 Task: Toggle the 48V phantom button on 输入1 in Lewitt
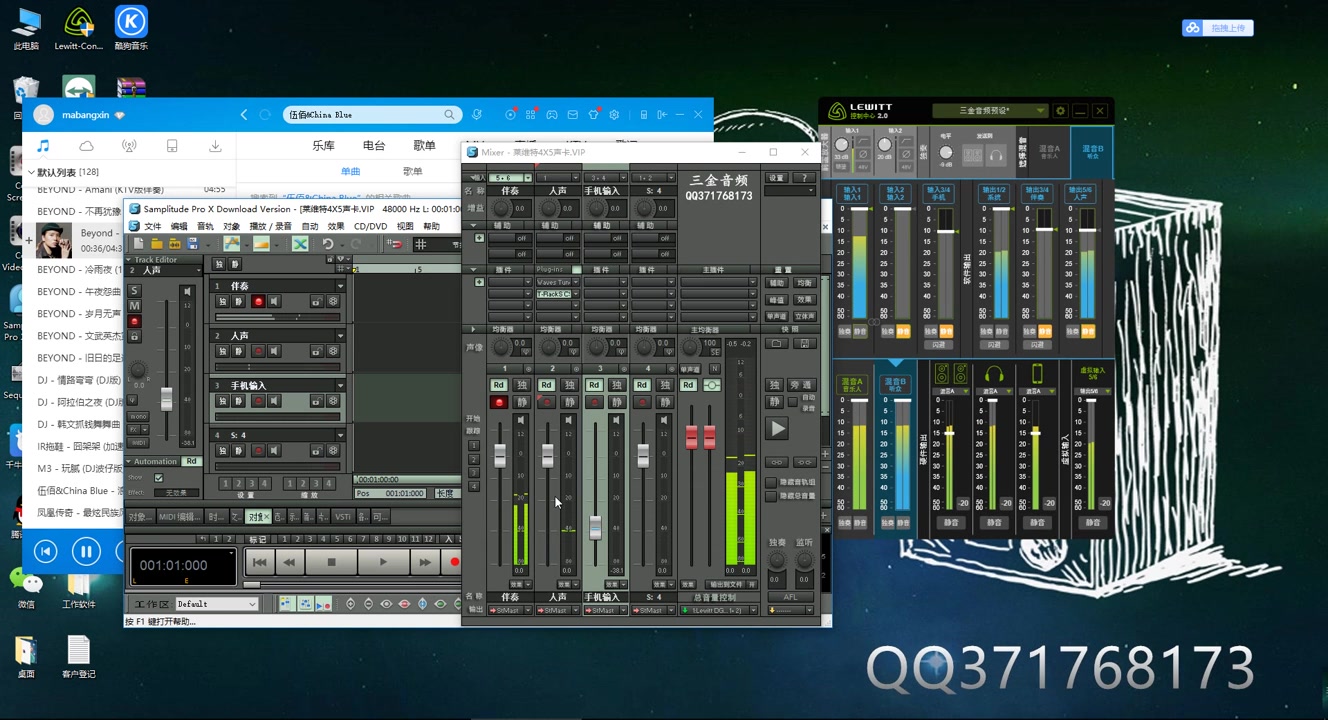[863, 167]
